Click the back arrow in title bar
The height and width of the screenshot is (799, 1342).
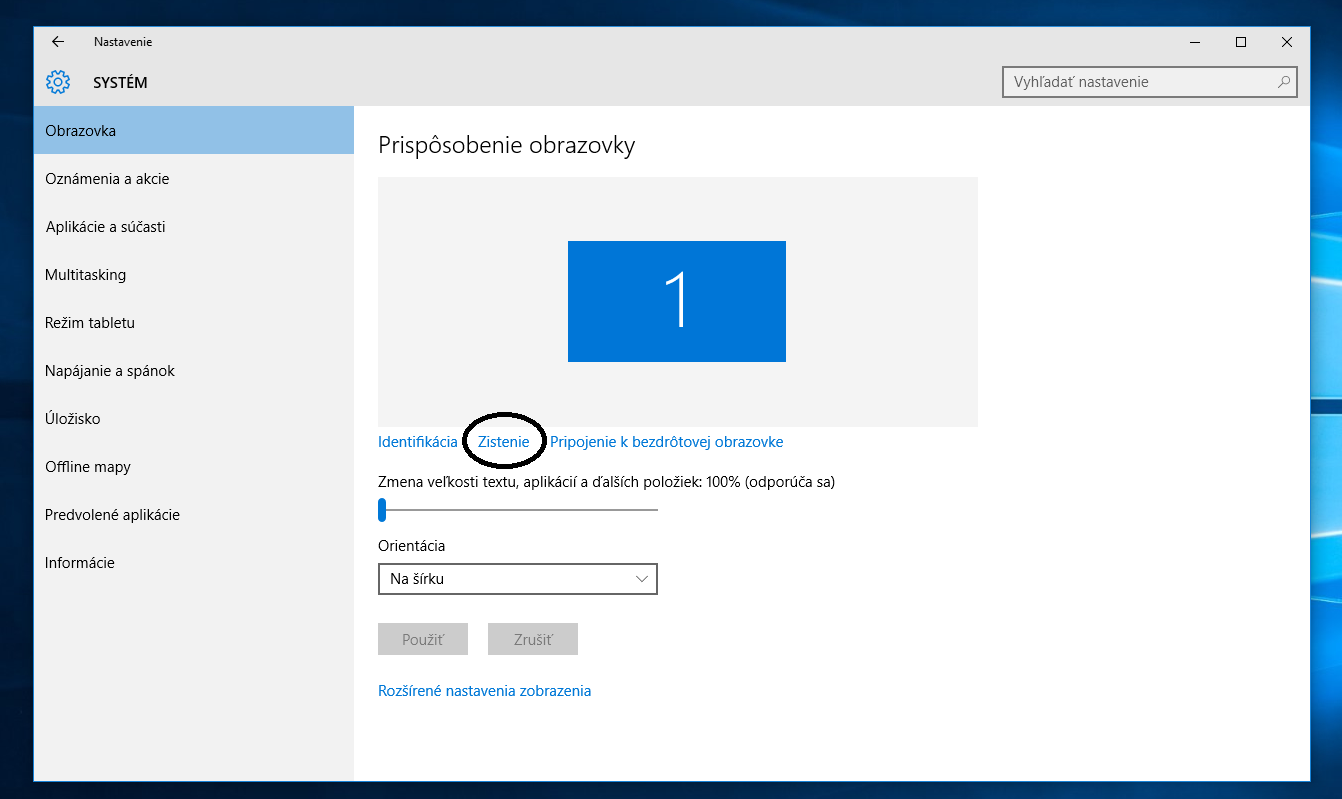coord(58,42)
